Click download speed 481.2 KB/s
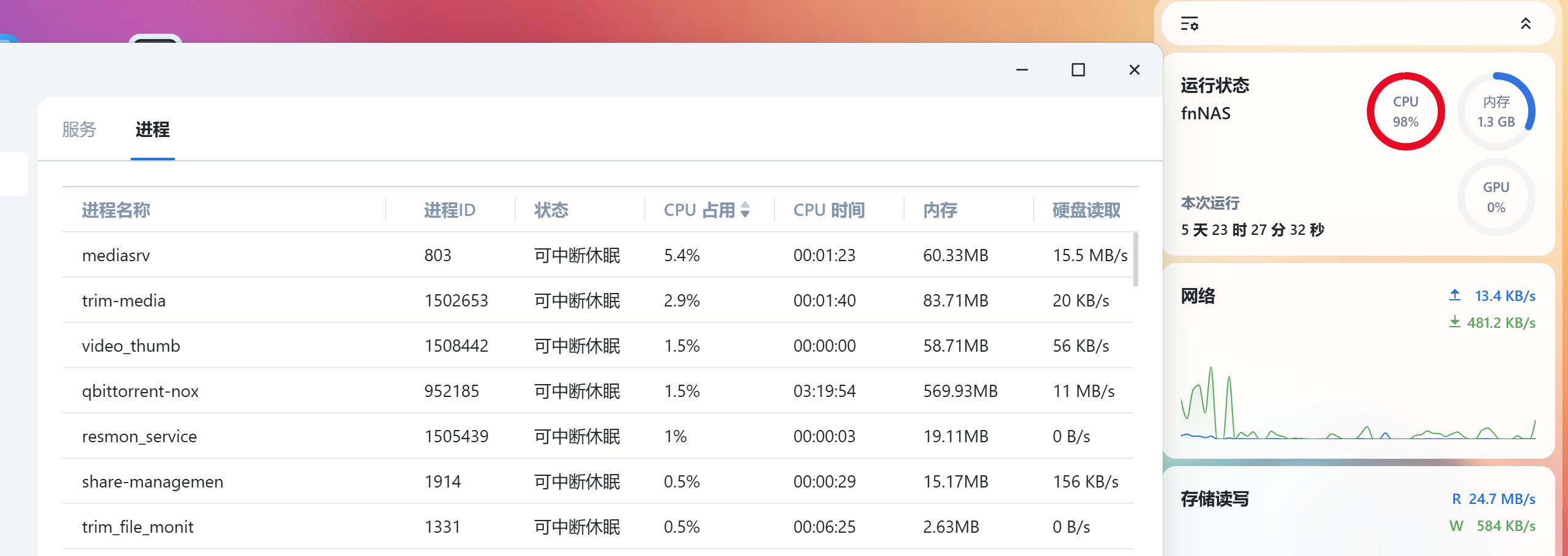The image size is (1568, 556). coord(1501,323)
